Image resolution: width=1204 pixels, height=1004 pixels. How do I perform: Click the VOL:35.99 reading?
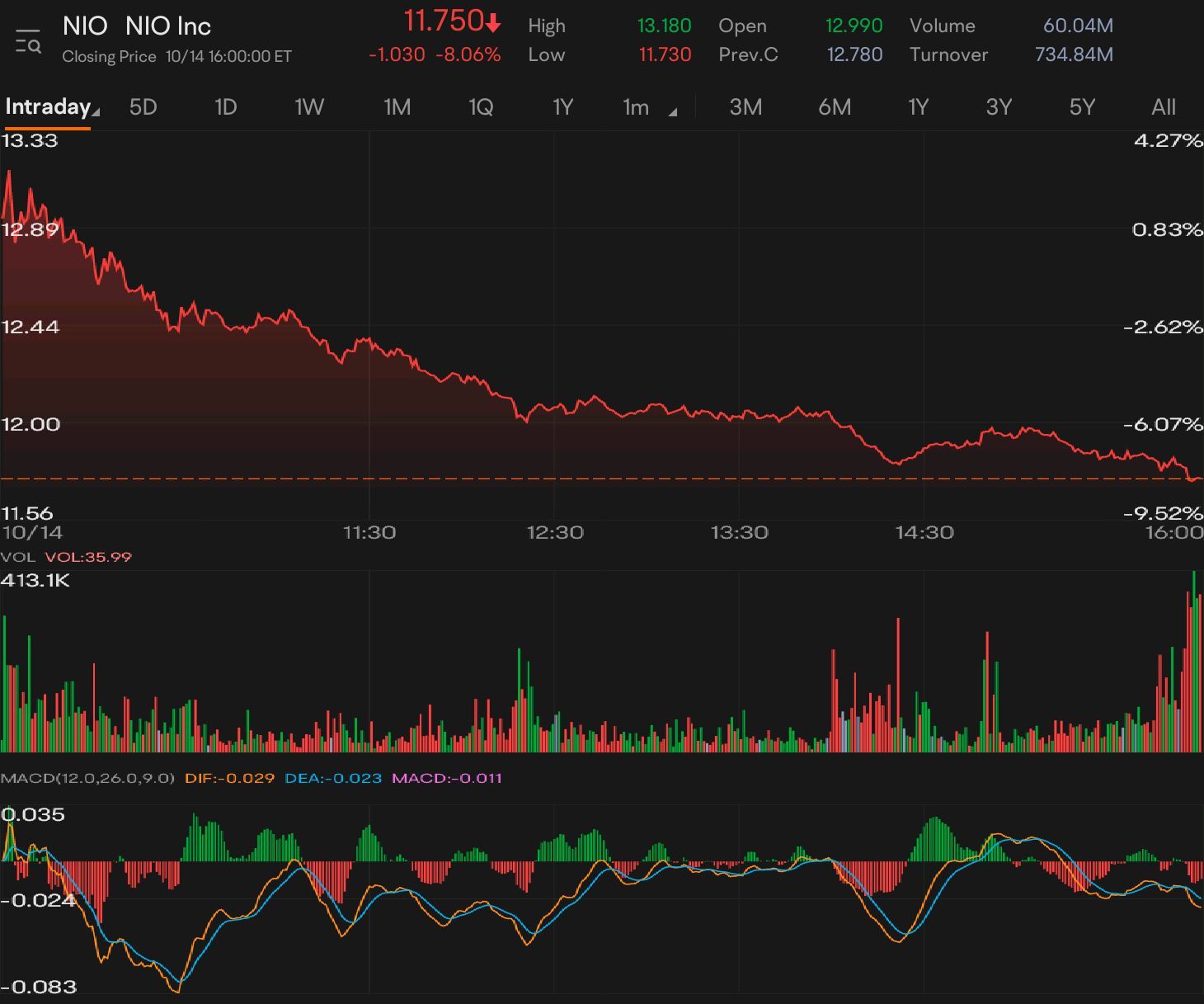pos(88,557)
